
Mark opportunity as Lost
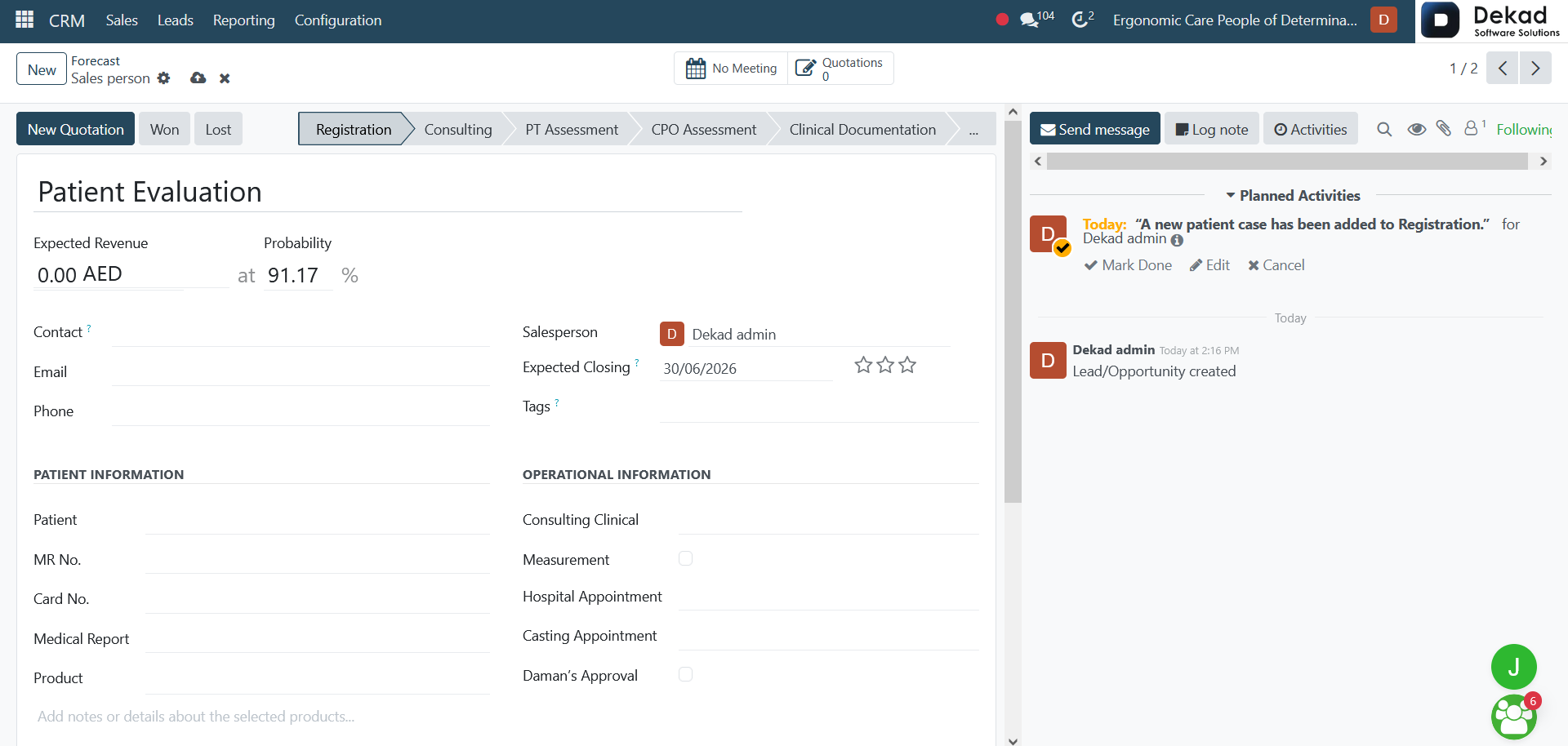(x=218, y=129)
